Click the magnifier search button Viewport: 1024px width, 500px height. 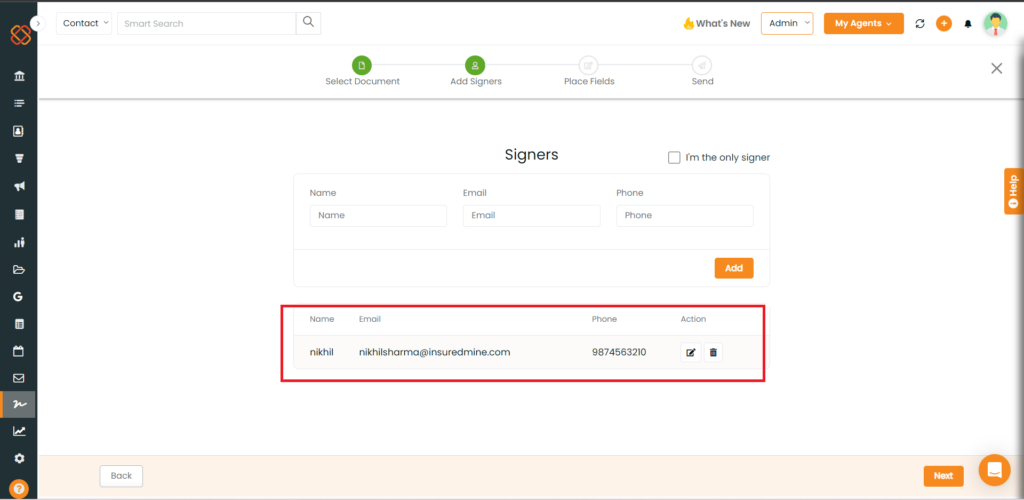point(308,23)
